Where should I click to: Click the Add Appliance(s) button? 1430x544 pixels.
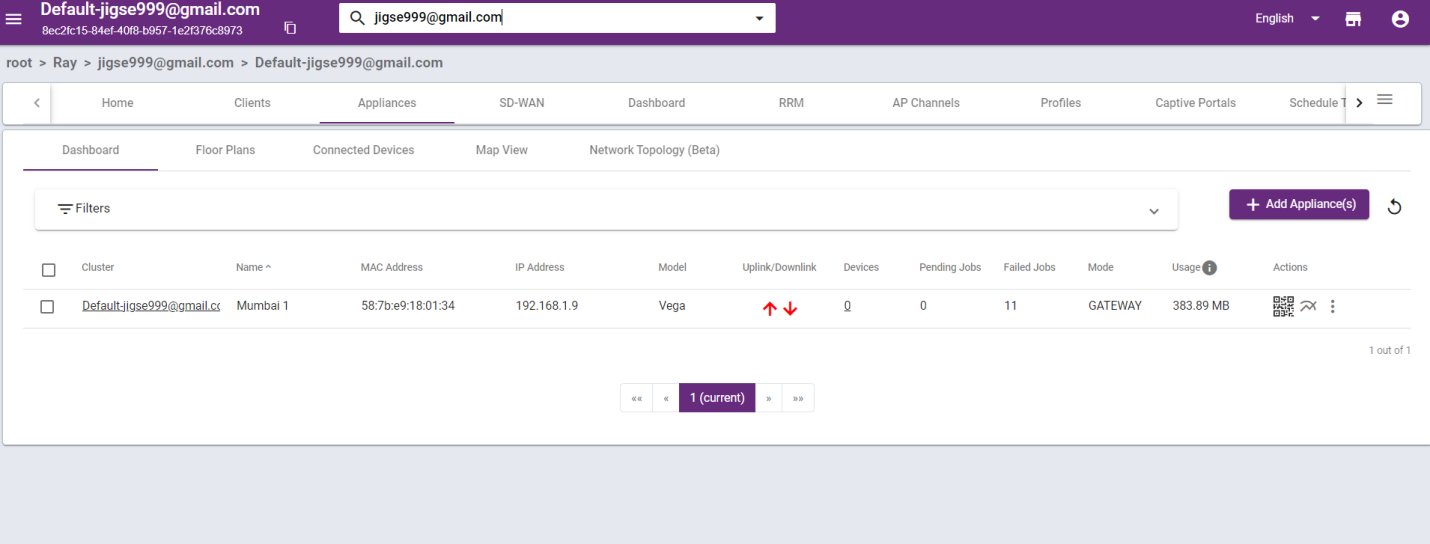[x=1299, y=204]
